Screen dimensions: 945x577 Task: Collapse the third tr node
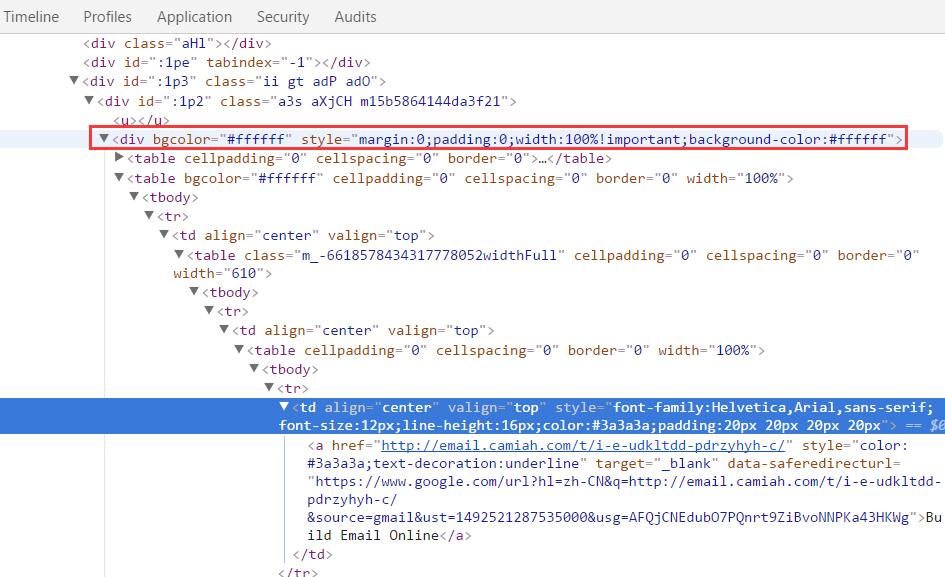269,387
